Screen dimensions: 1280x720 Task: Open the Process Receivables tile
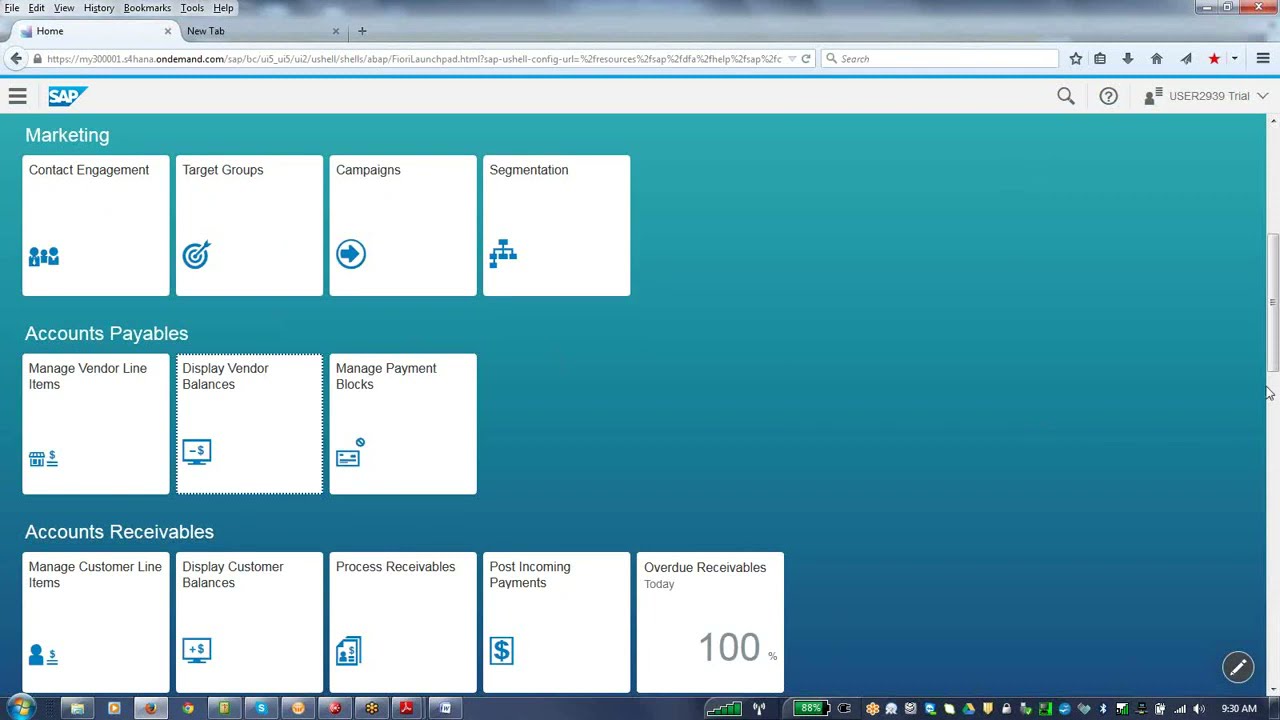point(403,622)
